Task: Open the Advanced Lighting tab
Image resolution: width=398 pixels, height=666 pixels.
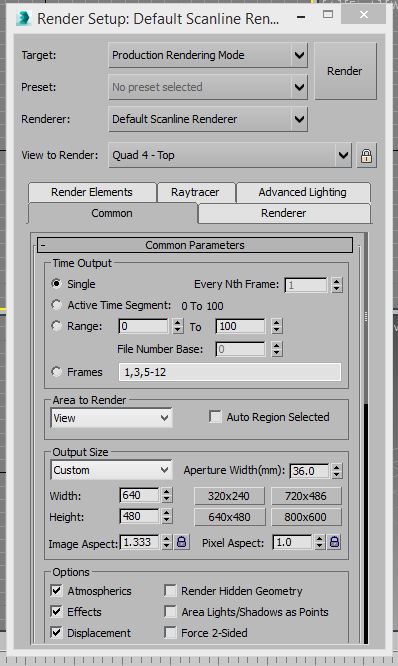Action: [x=302, y=192]
